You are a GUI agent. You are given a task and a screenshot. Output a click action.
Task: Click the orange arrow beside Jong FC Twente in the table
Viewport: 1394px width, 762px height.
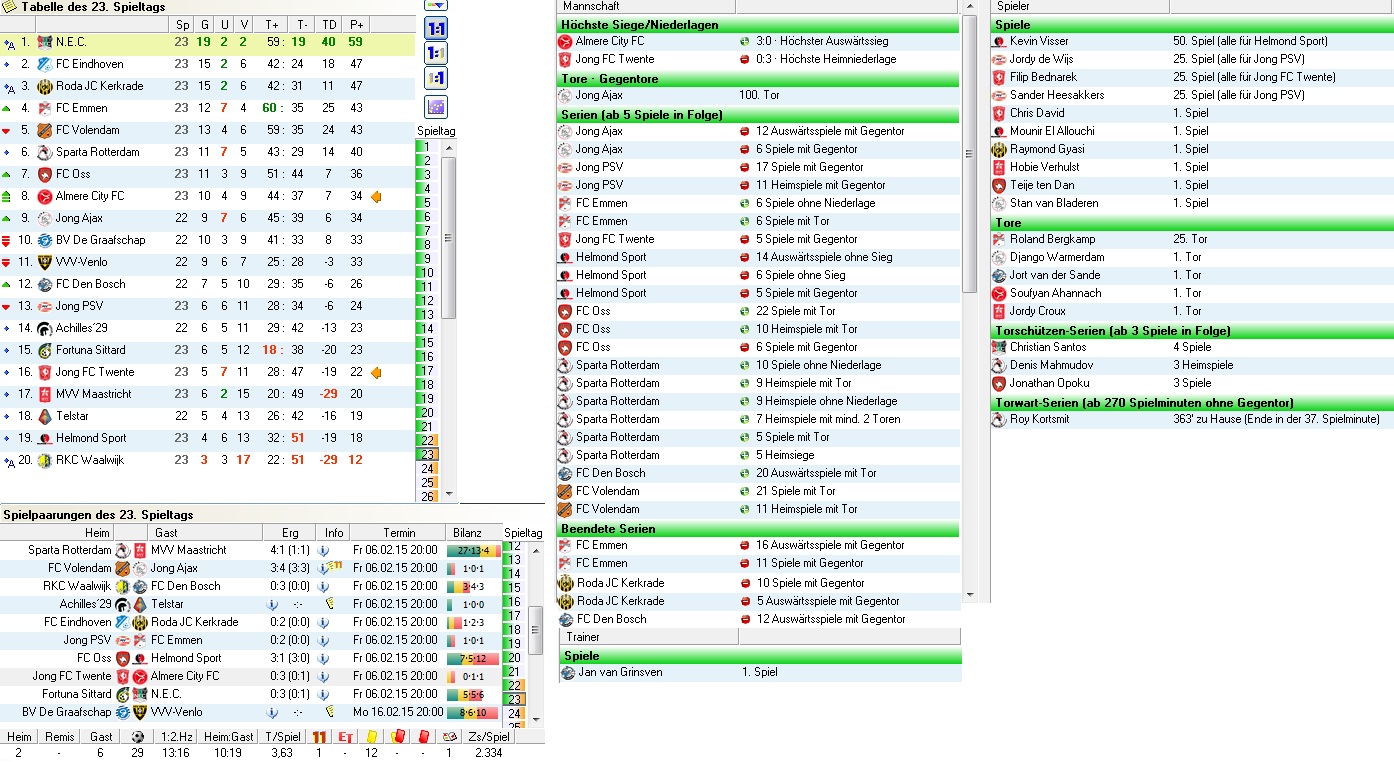[376, 372]
